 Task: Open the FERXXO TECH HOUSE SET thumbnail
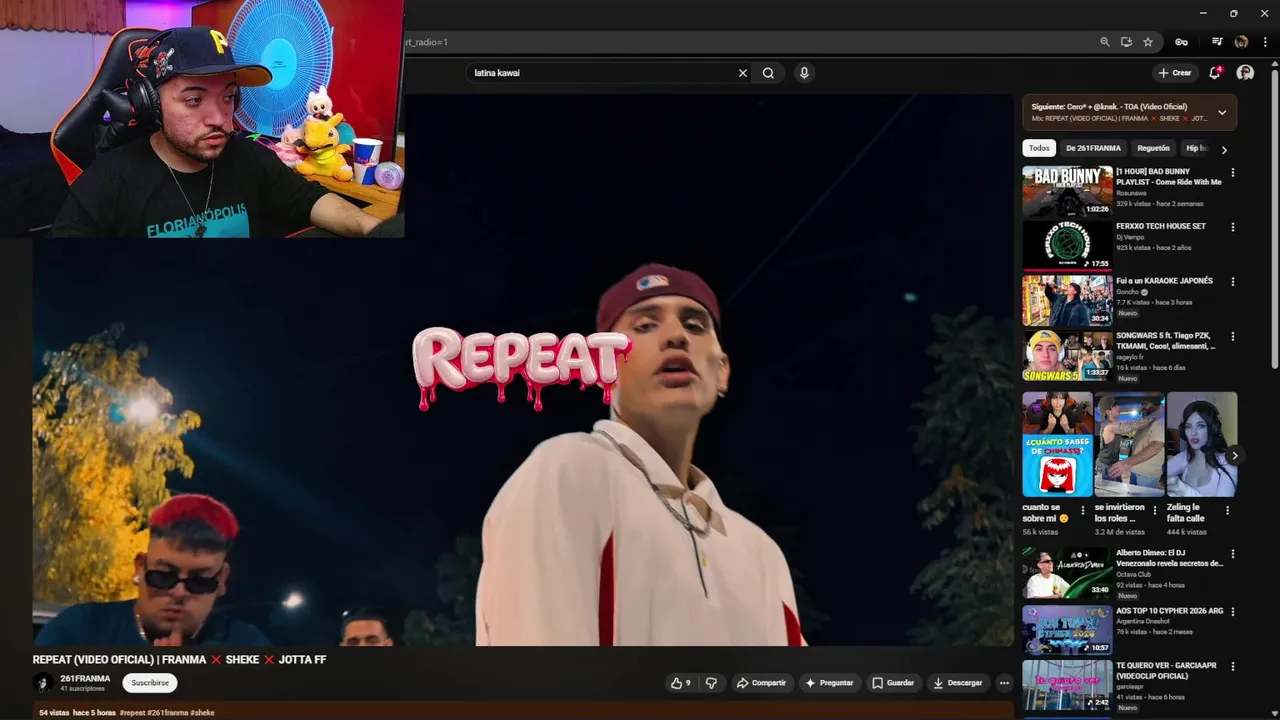tap(1067, 246)
